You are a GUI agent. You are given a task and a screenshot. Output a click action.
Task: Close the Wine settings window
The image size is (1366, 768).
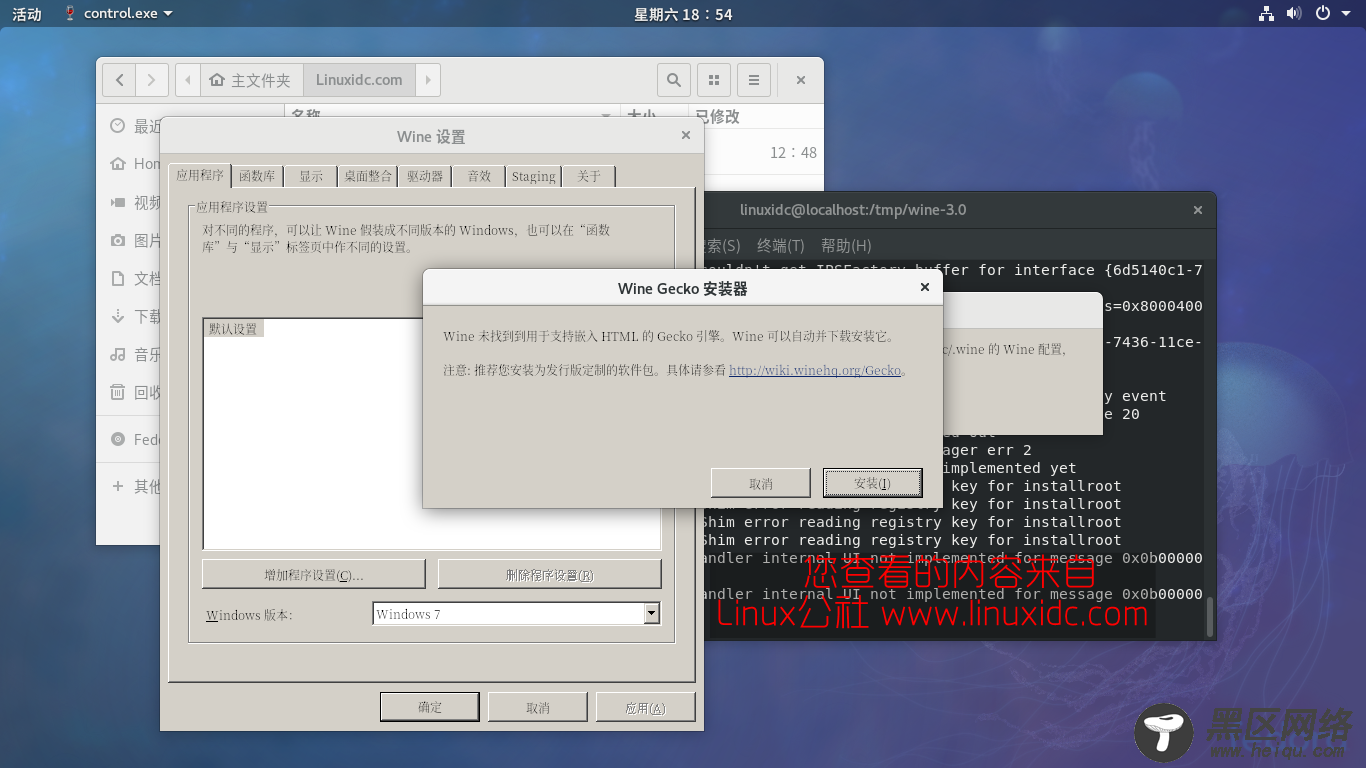(686, 135)
